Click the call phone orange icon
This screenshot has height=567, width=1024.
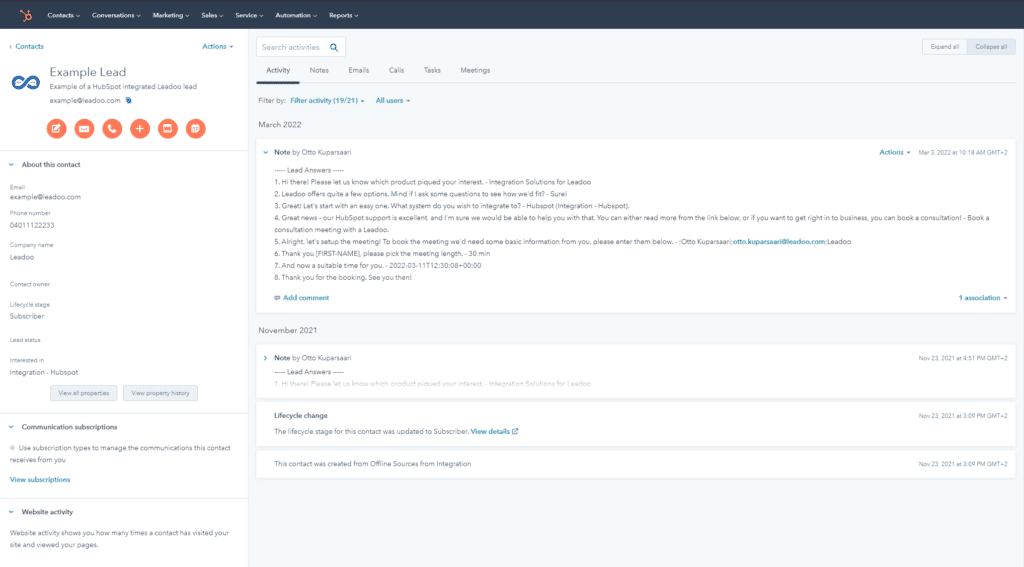pos(112,129)
